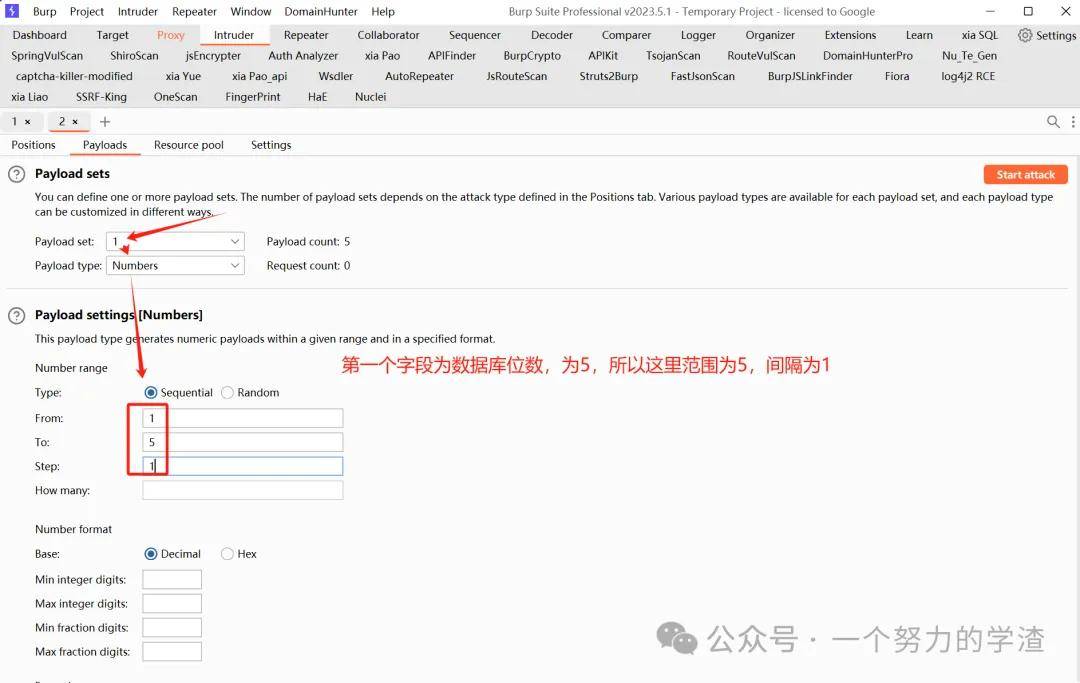Open the Extensions tab

tap(851, 35)
